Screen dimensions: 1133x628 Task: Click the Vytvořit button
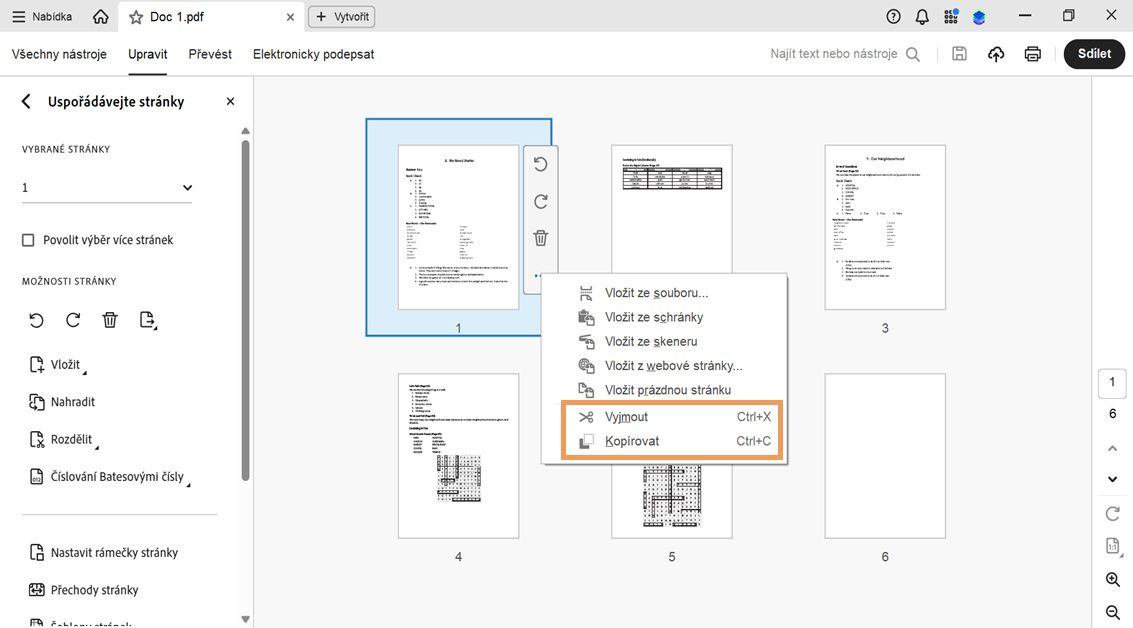pos(342,17)
